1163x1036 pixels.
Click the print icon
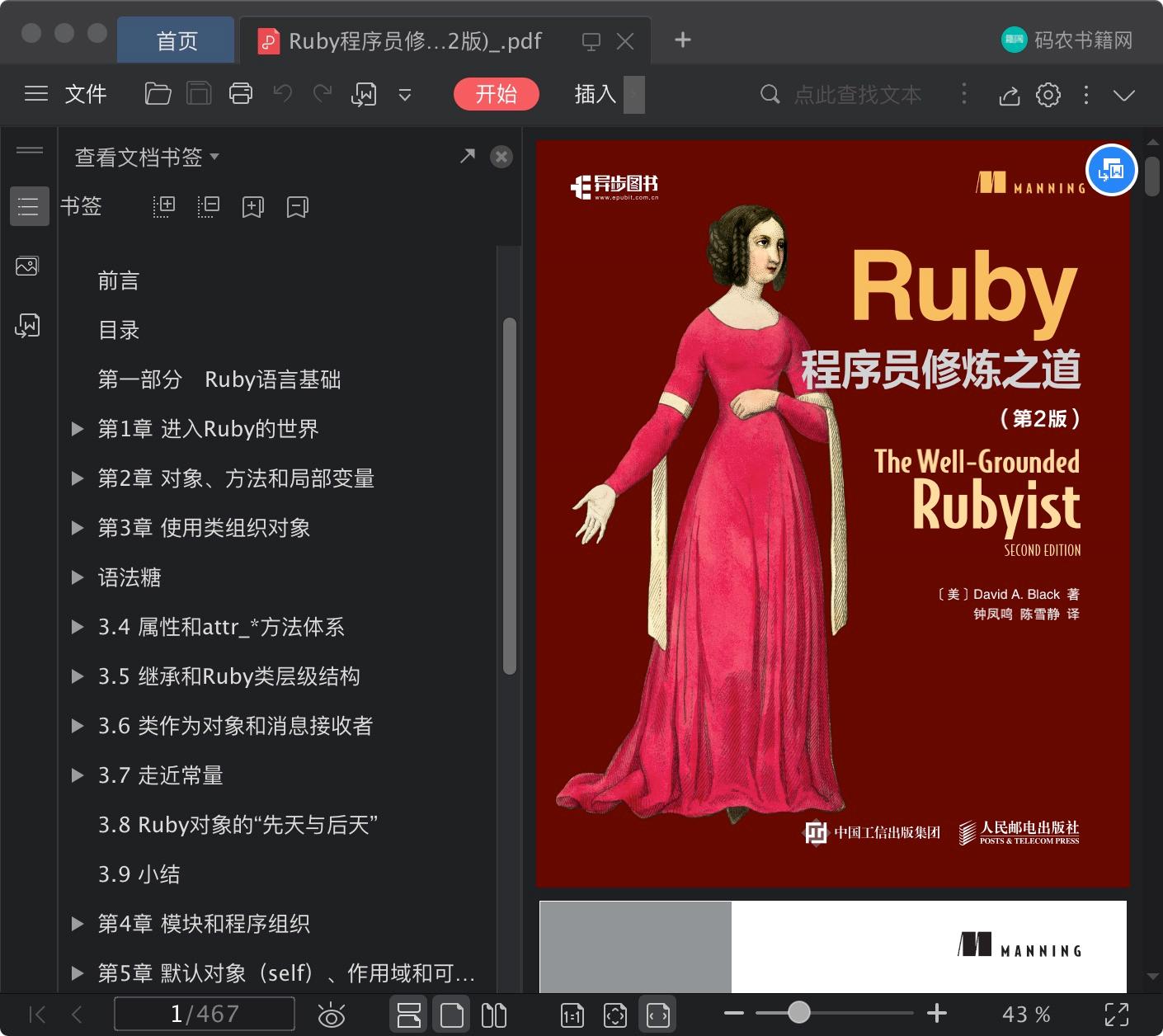pyautogui.click(x=241, y=94)
